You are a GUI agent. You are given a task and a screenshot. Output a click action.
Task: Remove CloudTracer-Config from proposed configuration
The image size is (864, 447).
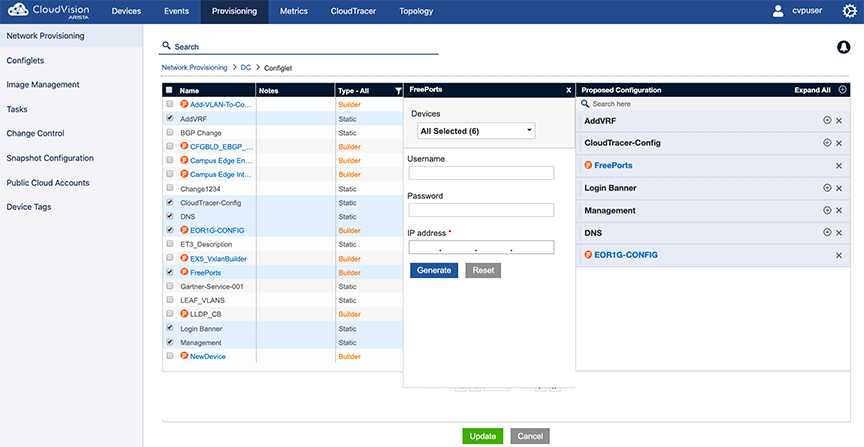(x=839, y=143)
